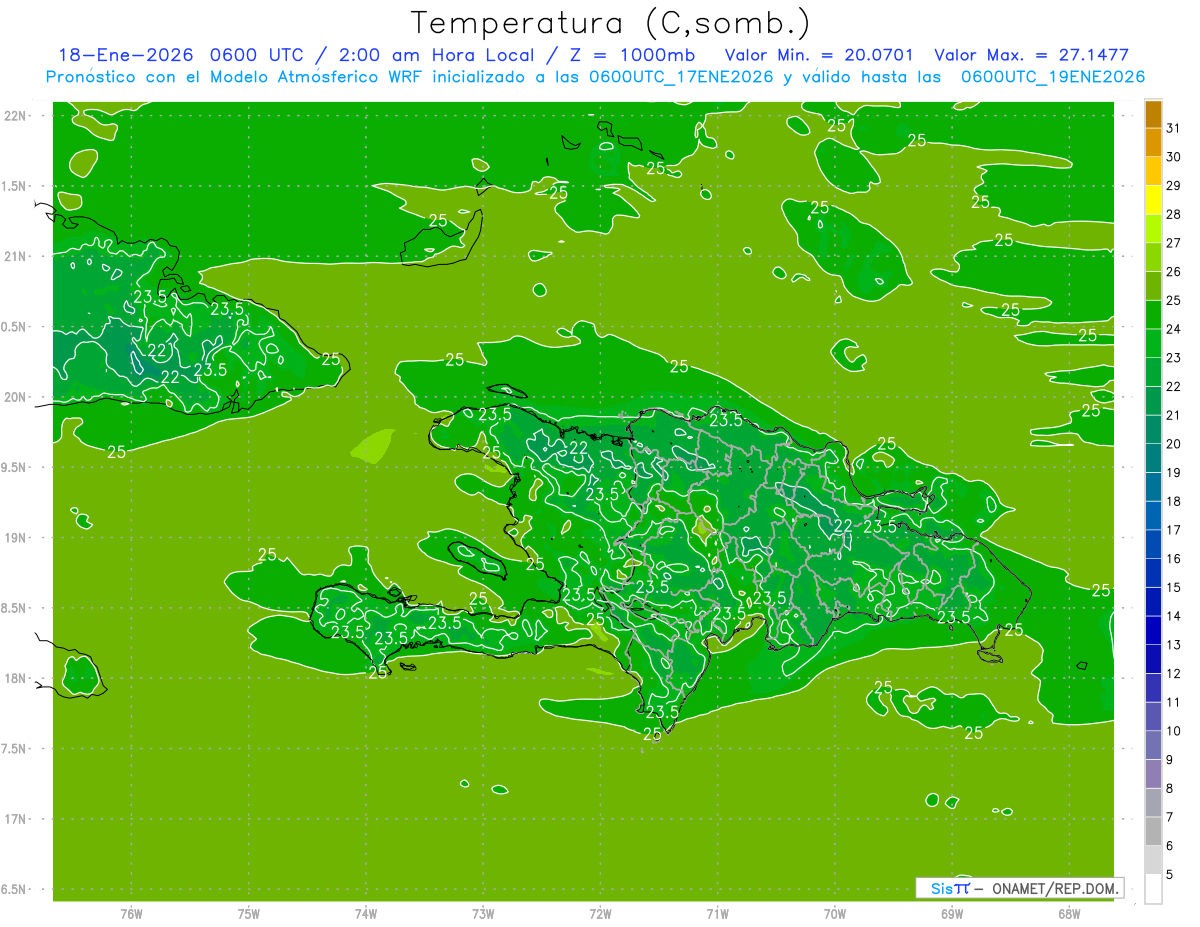Click '0600UTC_17ENE2026' initialization time text
Image resolution: width=1200 pixels, height=927 pixels.
click(681, 77)
